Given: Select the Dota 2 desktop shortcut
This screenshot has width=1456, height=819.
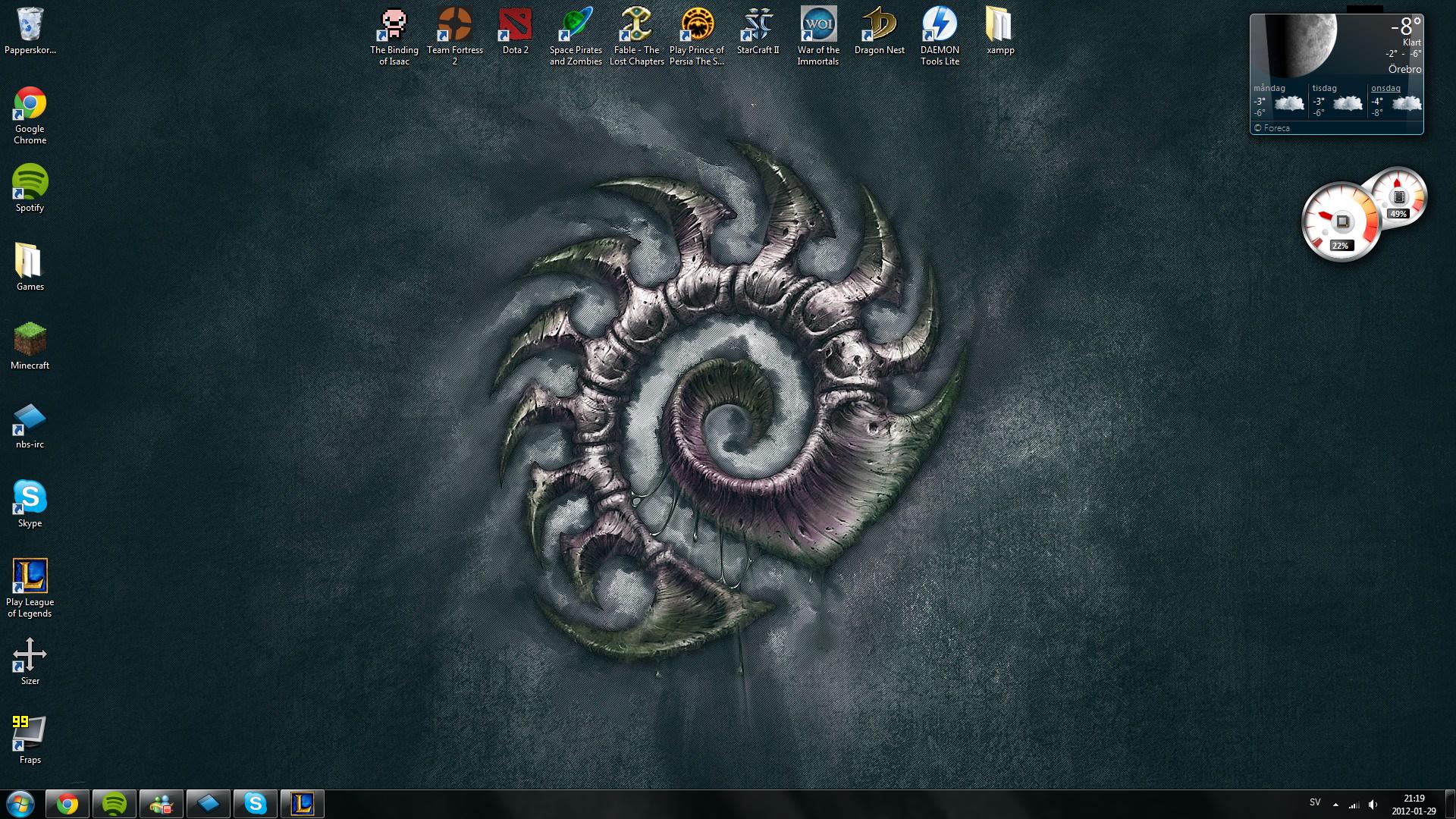Looking at the screenshot, I should [x=515, y=30].
